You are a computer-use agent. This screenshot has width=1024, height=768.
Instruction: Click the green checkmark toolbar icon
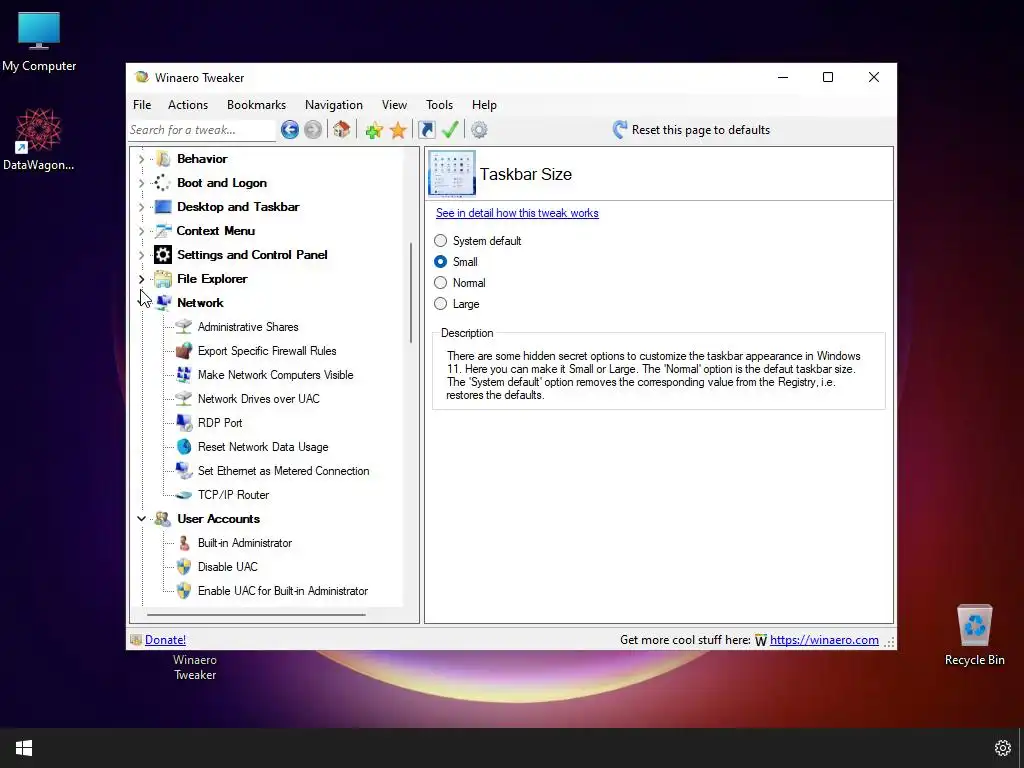(x=451, y=129)
